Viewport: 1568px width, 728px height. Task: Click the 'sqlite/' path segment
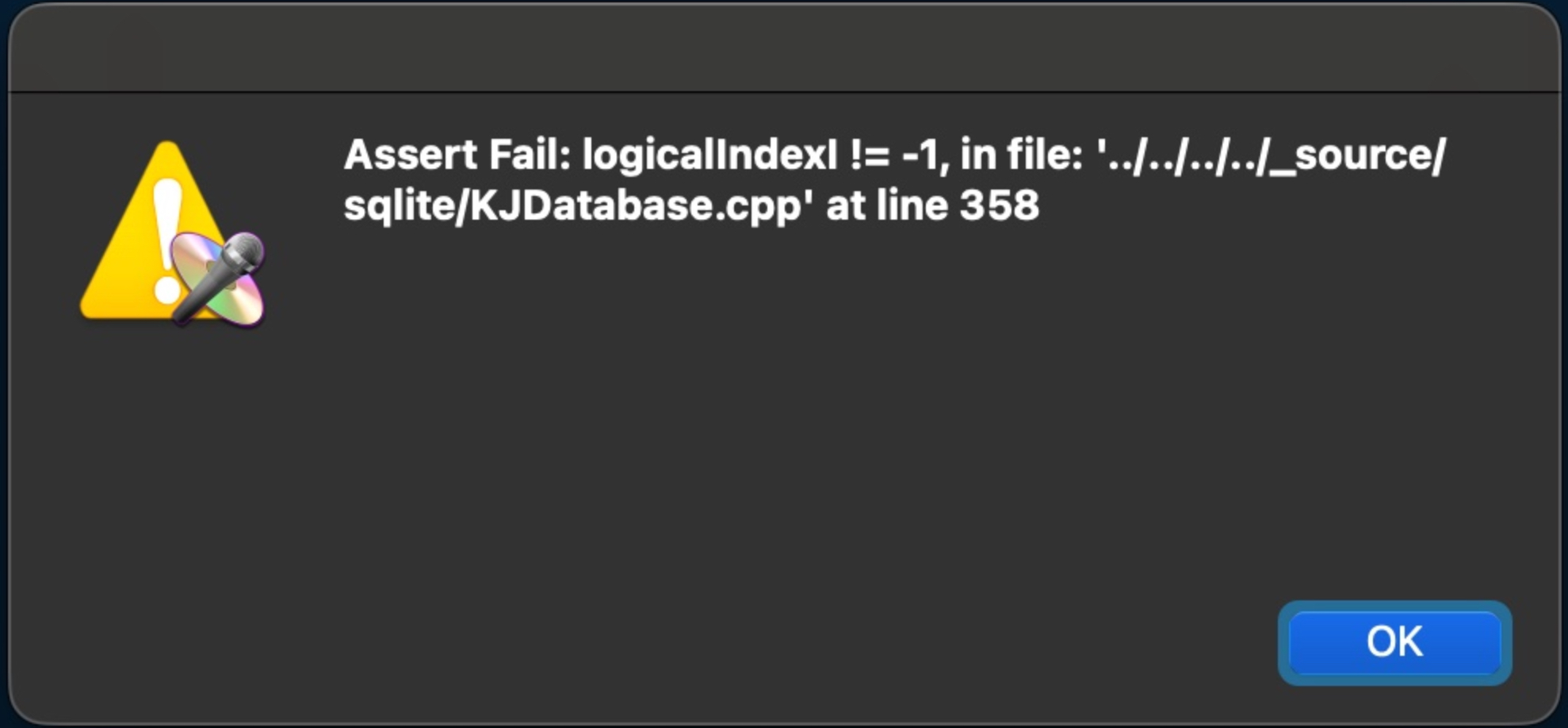[406, 206]
